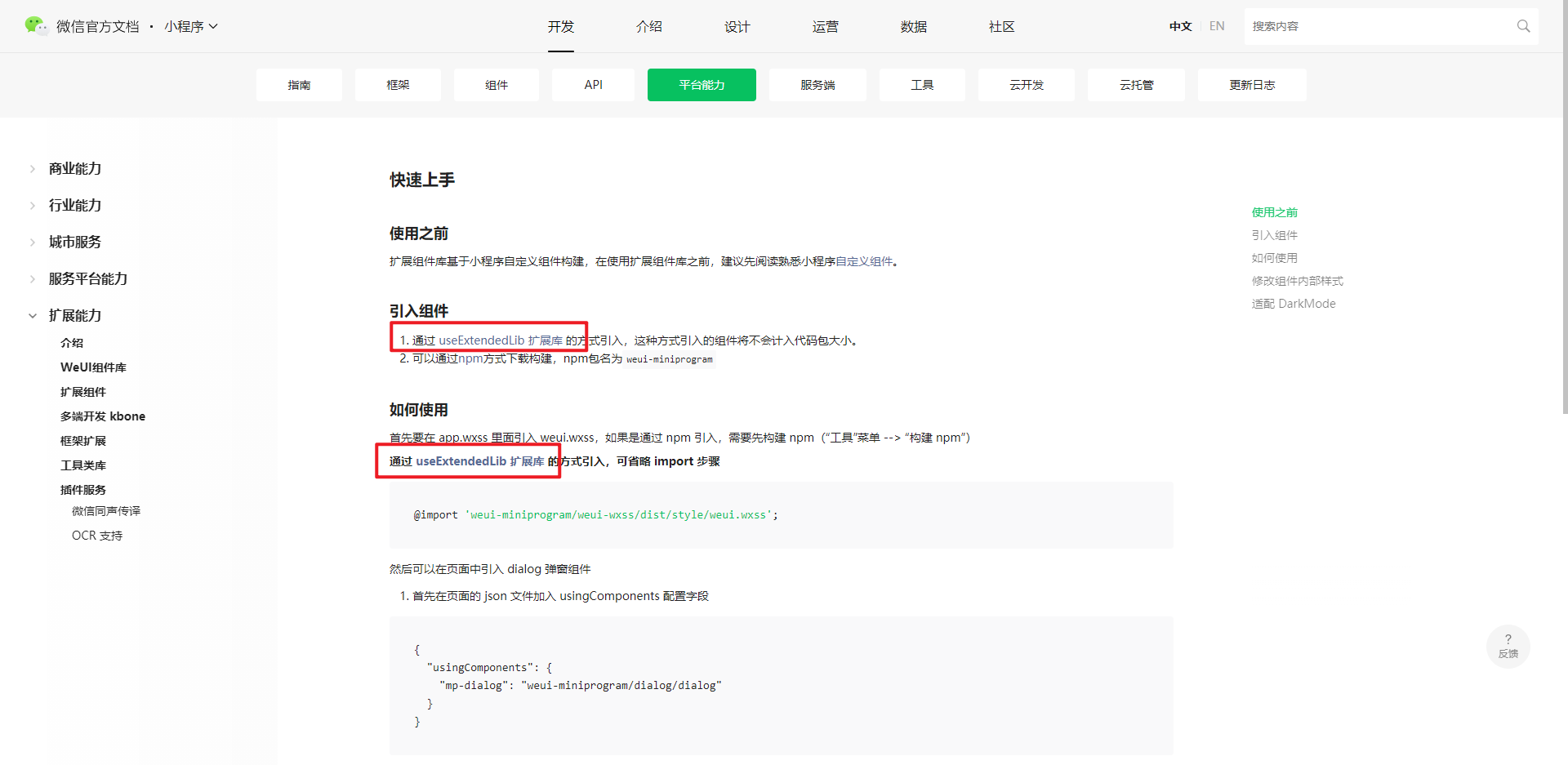Switch to the 社区 top tab

(x=1002, y=27)
